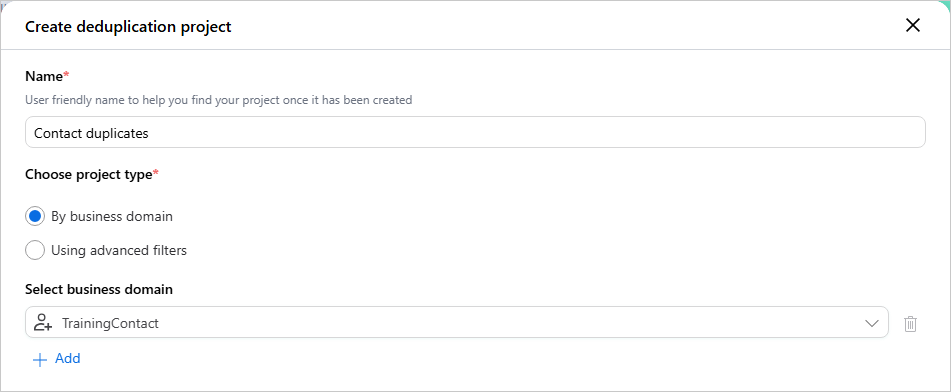Click the 'Create deduplication project' dialog title
Image resolution: width=951 pixels, height=392 pixels.
128,27
